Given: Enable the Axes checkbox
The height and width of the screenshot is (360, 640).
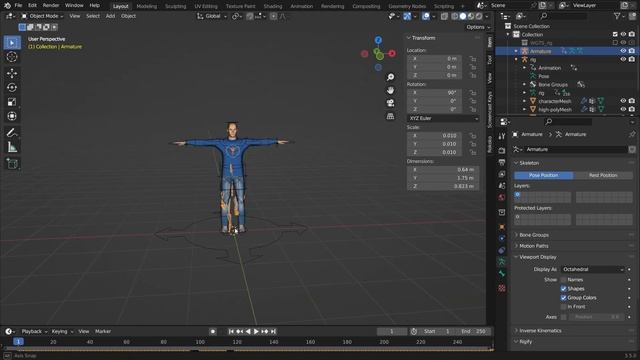Looking at the screenshot, I should pos(563,317).
